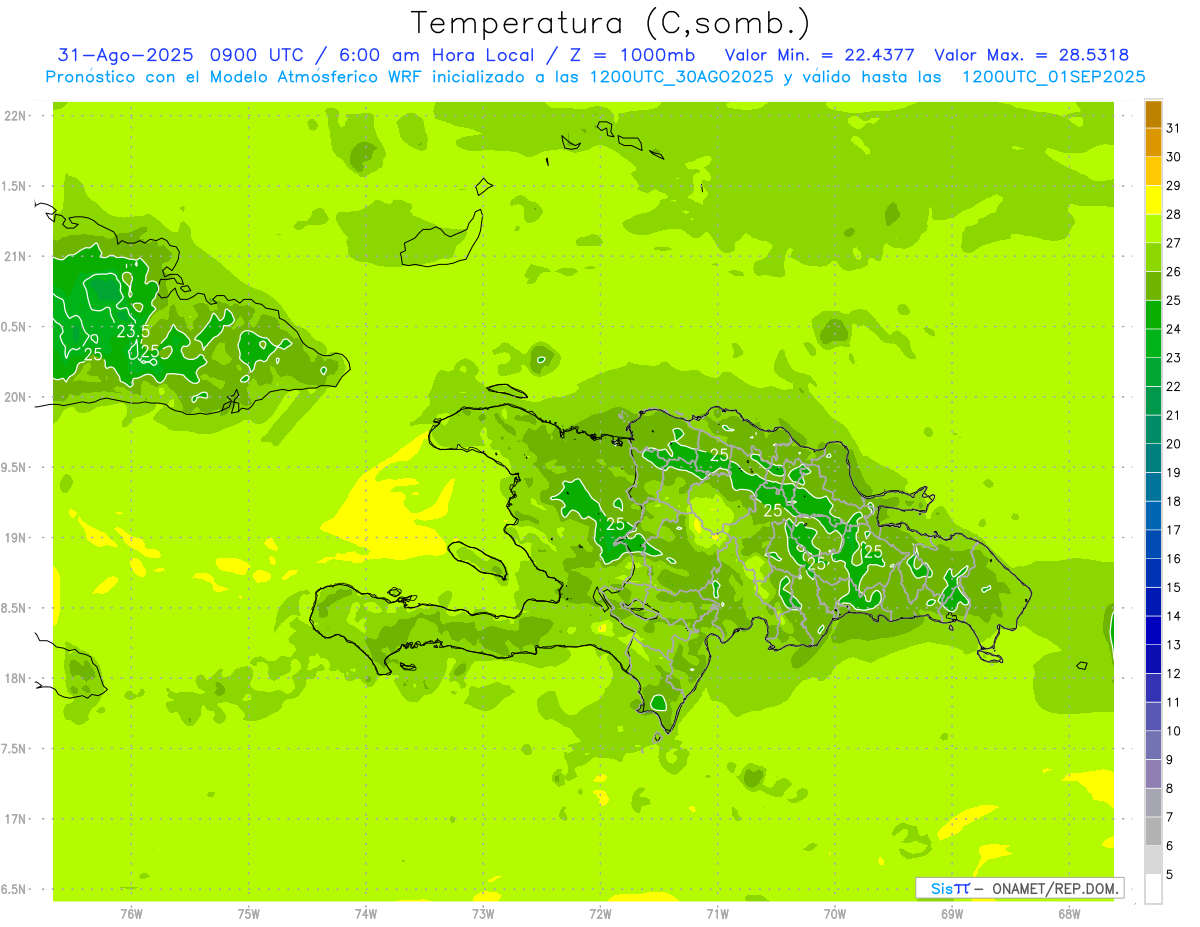The image size is (1200, 927).
Task: Click the "0900 UTC" time text
Action: pos(258,55)
